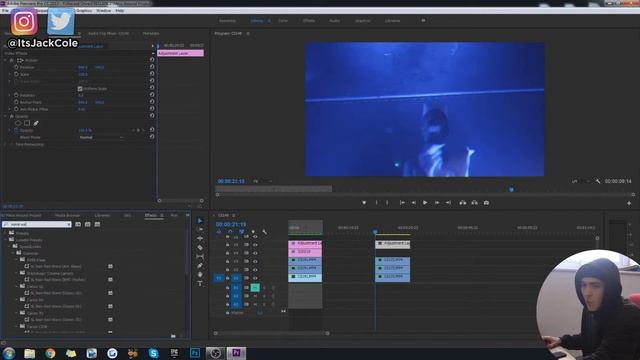Open the Program monitor button editor plus

[x=629, y=203]
